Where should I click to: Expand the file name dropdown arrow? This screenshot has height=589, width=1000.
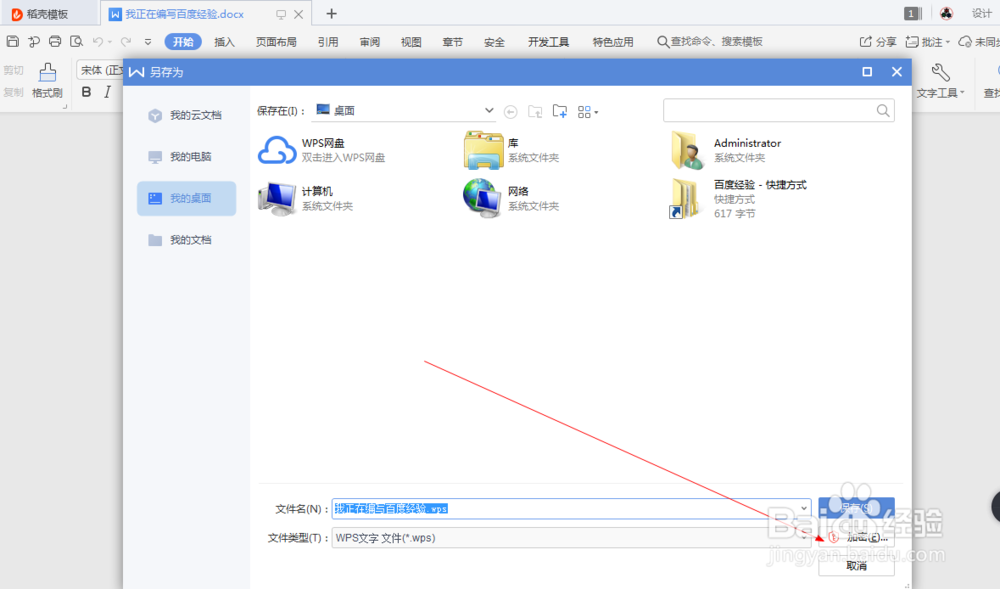[x=804, y=508]
